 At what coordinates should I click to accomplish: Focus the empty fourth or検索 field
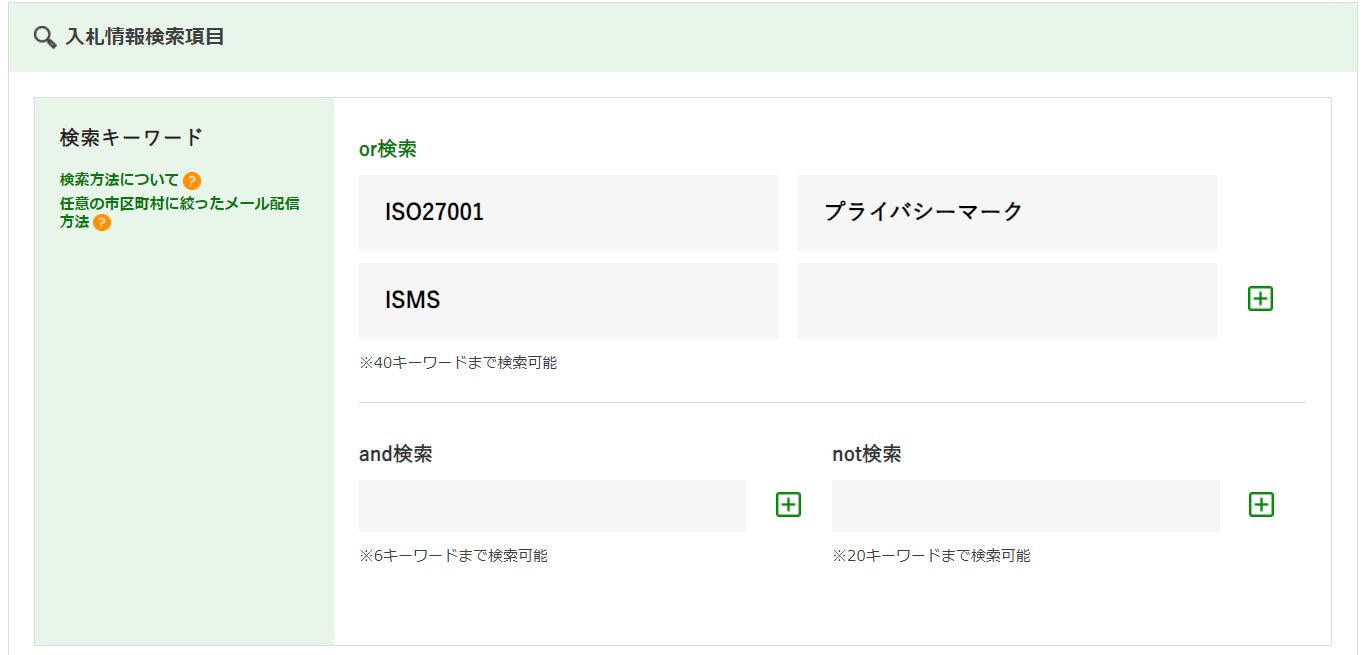point(1006,301)
